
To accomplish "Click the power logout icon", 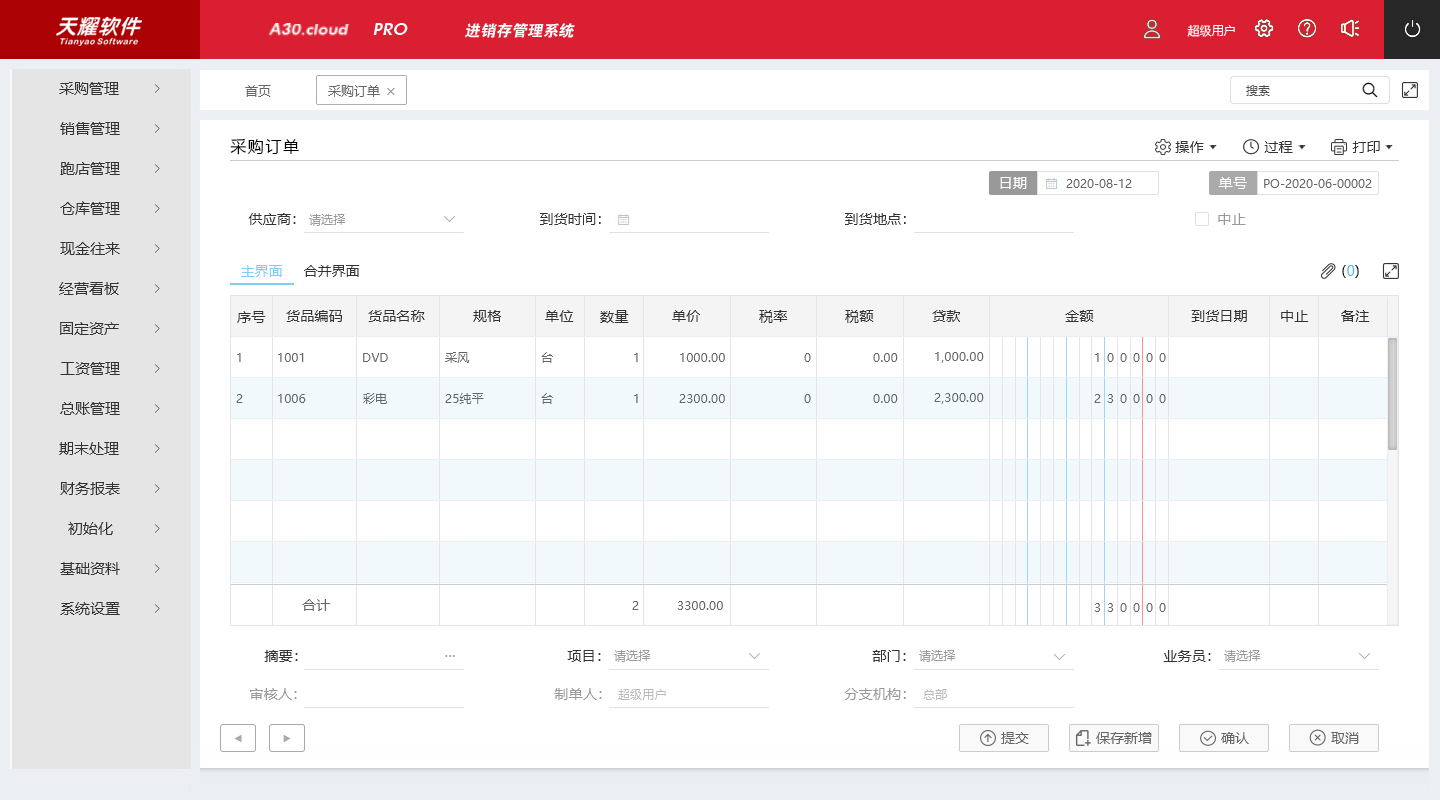I will [x=1412, y=29].
